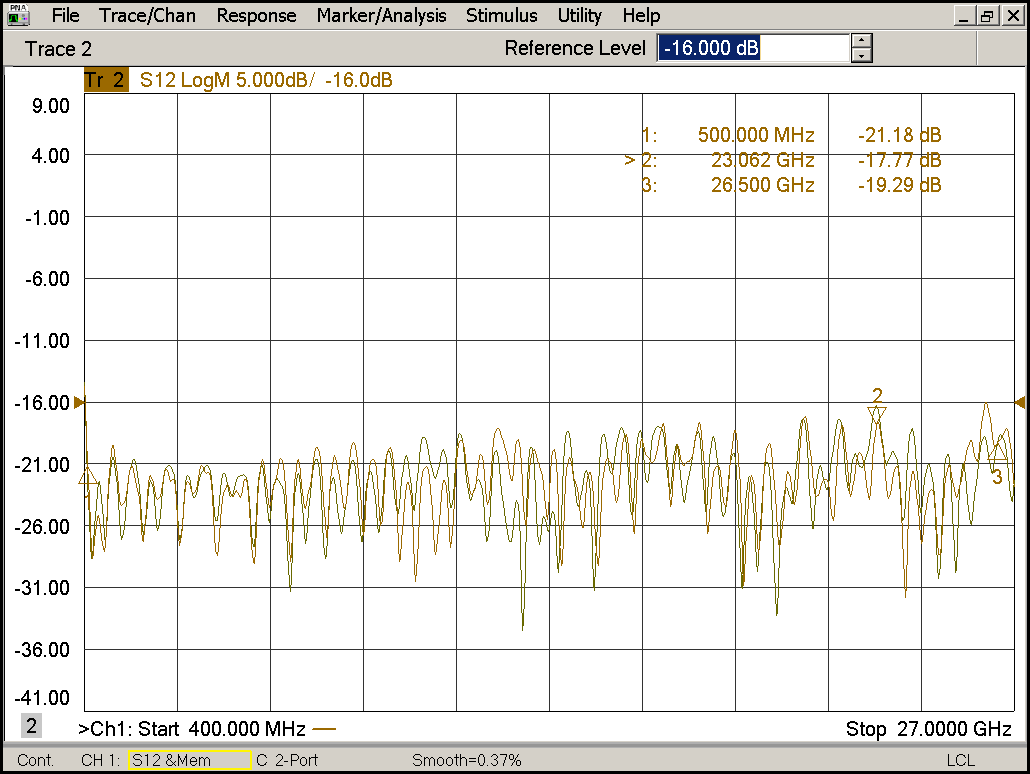The height and width of the screenshot is (774, 1030).
Task: Click the LCL status indicator
Action: pos(960,760)
